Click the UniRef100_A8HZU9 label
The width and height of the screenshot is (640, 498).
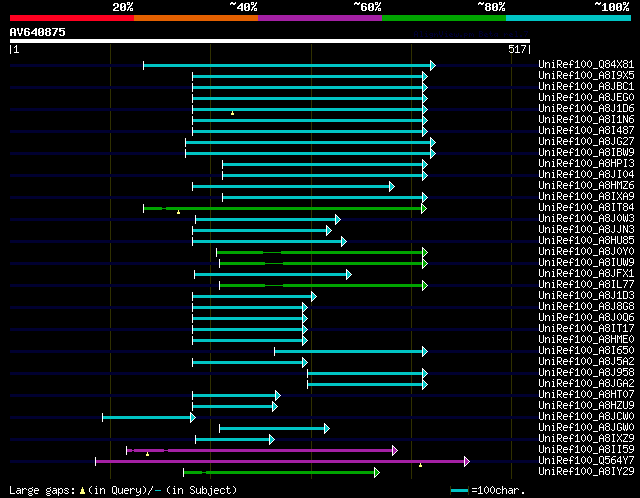pyautogui.click(x=586, y=406)
